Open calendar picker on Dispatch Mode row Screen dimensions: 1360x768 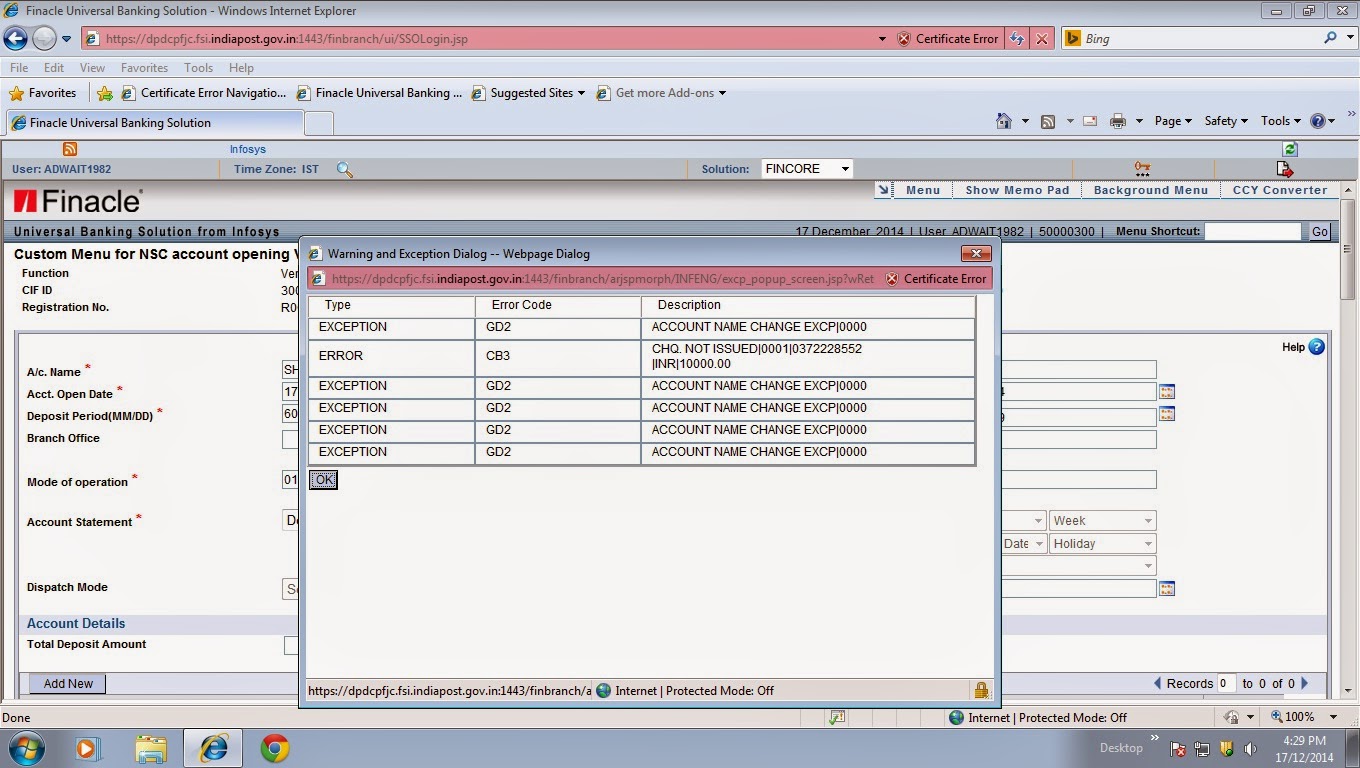pos(1167,589)
